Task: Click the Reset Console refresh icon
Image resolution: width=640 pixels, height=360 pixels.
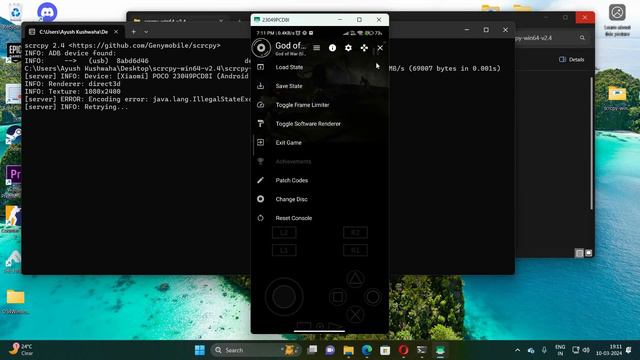Action: point(260,218)
